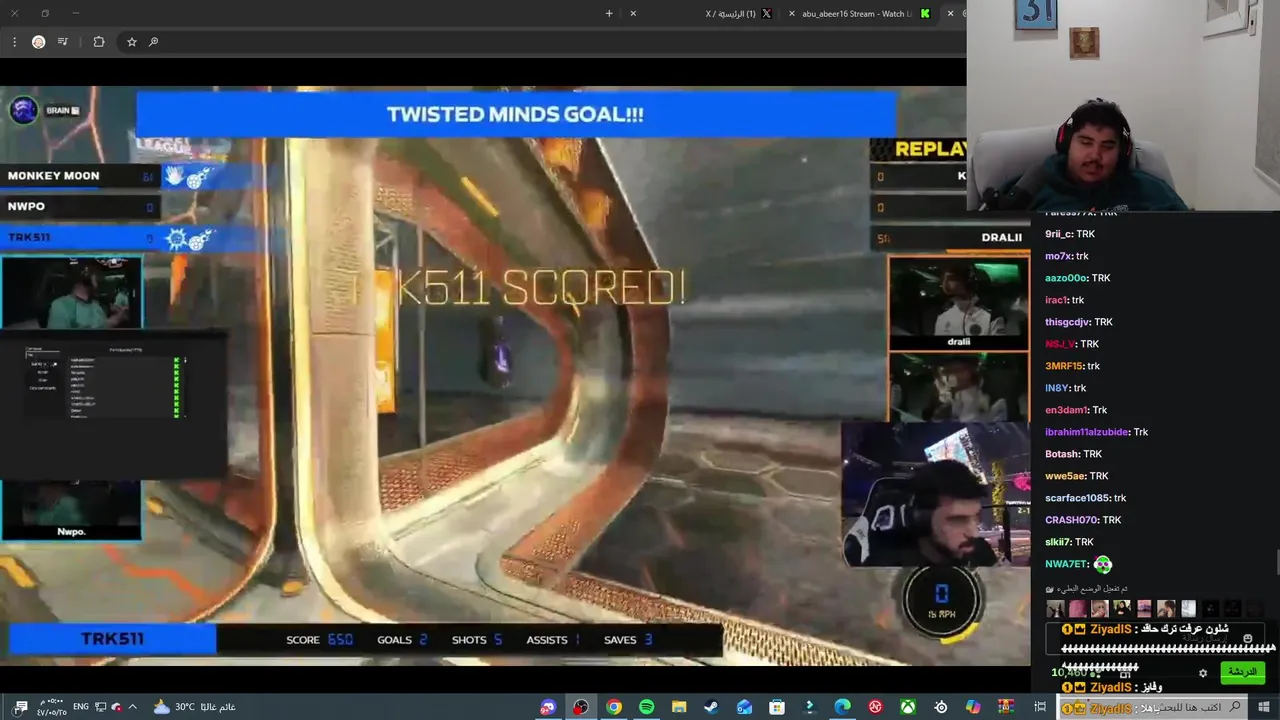The width and height of the screenshot is (1280, 720).
Task: Click username irac1 in chat
Action: [x=1055, y=300]
